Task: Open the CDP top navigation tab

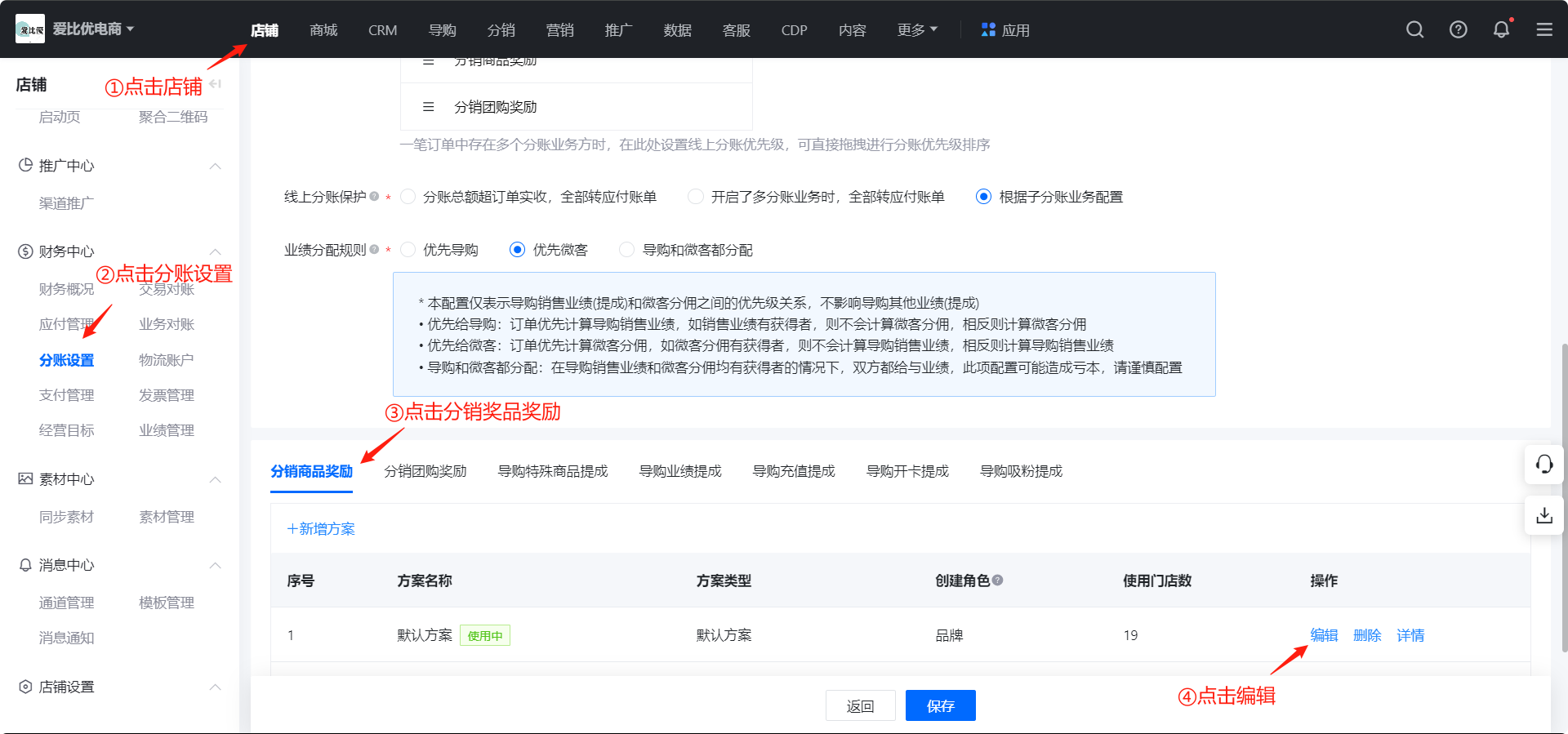Action: [794, 30]
